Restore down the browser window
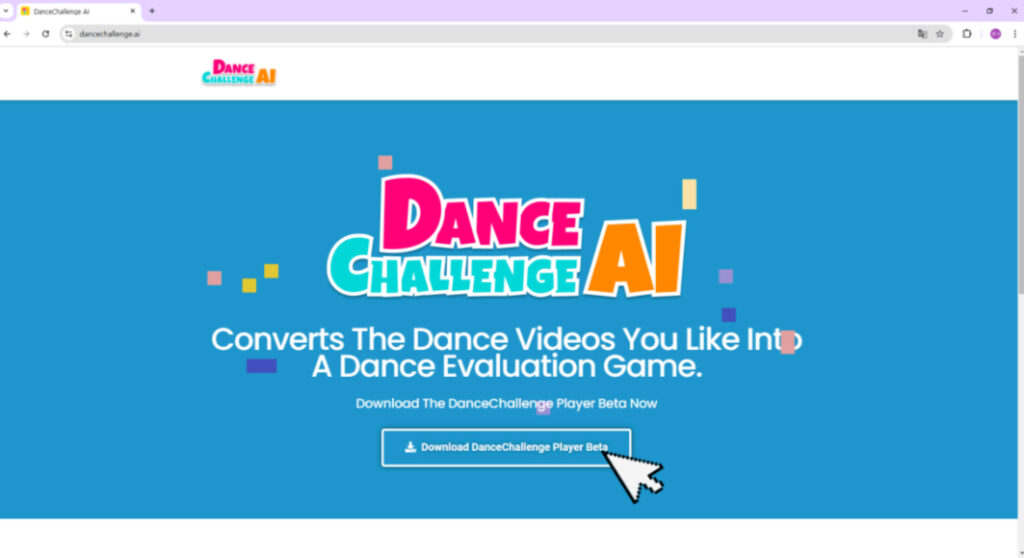 [989, 11]
